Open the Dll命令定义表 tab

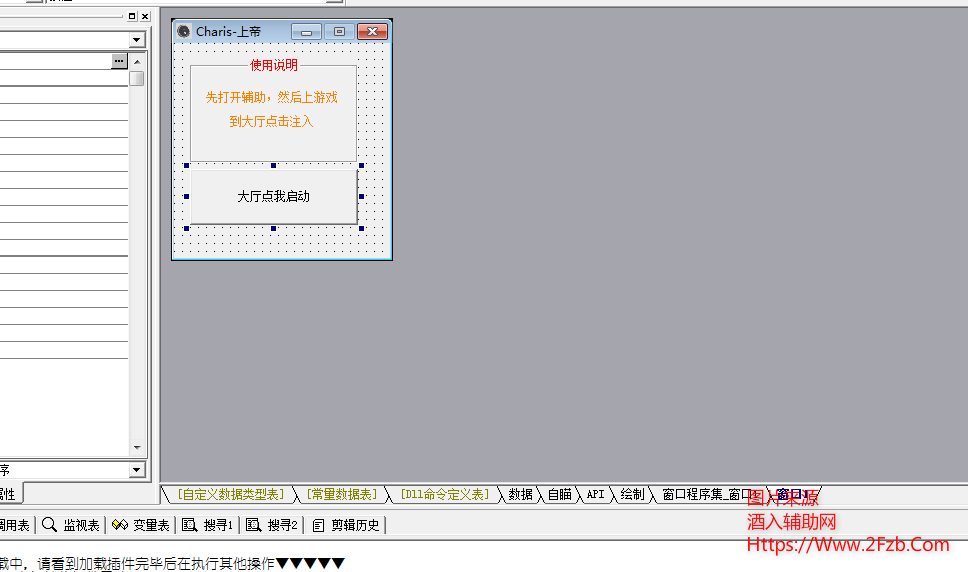coord(444,494)
